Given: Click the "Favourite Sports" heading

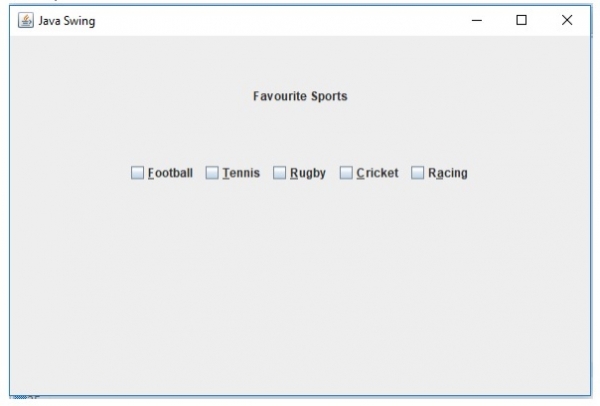Looking at the screenshot, I should (x=300, y=97).
